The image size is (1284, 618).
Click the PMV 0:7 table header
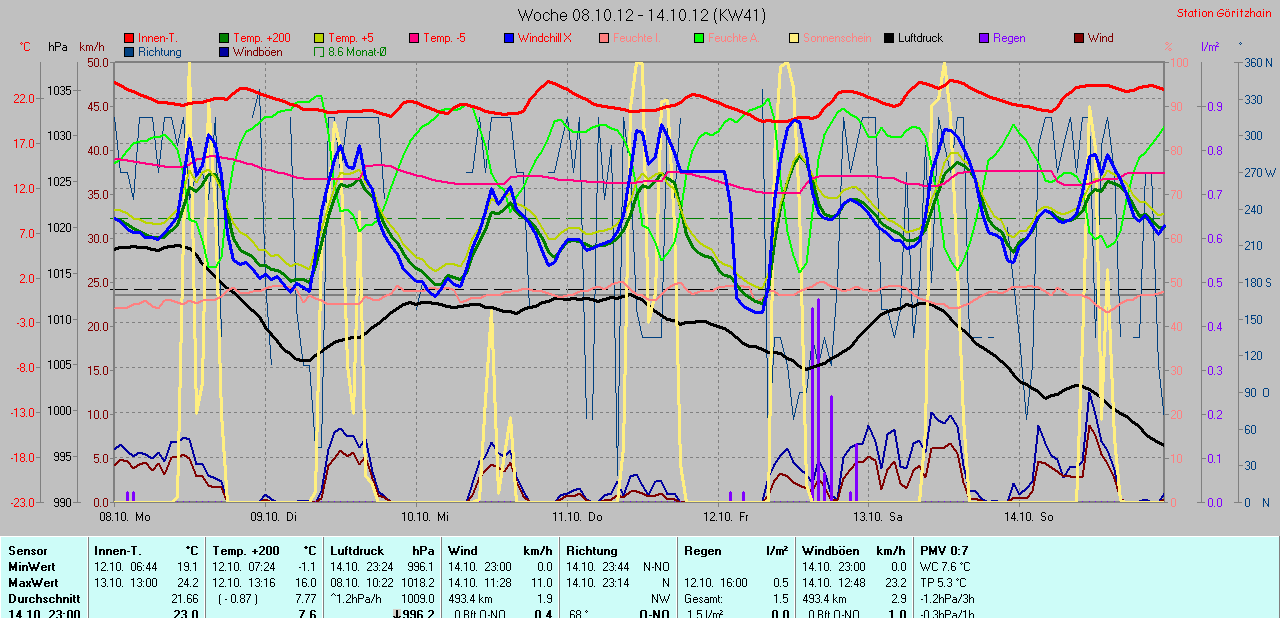pos(945,551)
